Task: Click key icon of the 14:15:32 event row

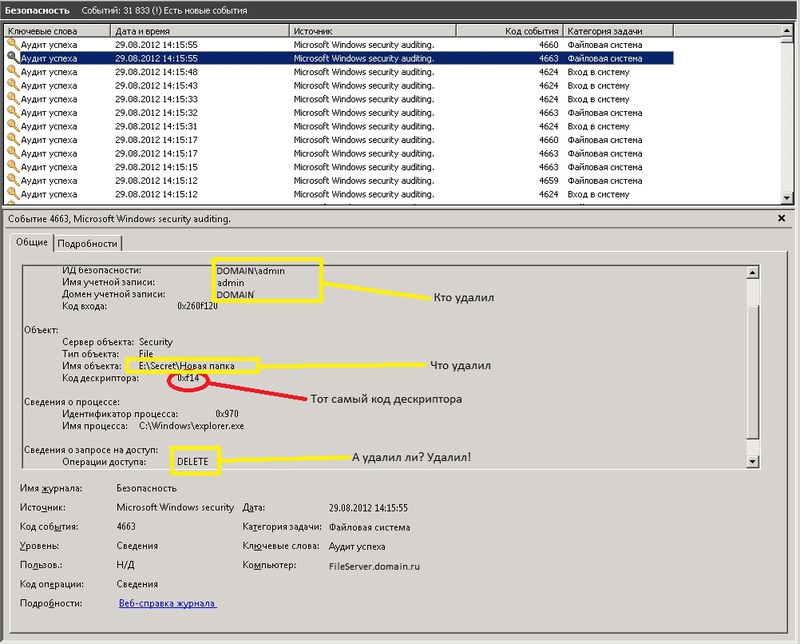Action: pos(13,113)
